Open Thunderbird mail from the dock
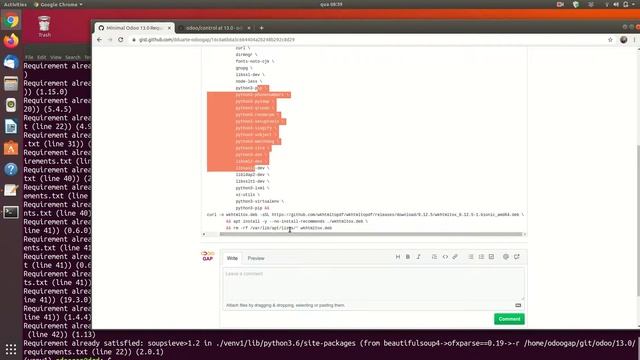The width and height of the screenshot is (640, 360). [11, 62]
